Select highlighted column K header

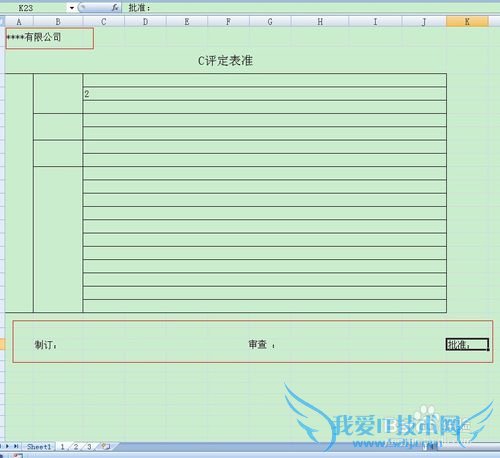467,22
